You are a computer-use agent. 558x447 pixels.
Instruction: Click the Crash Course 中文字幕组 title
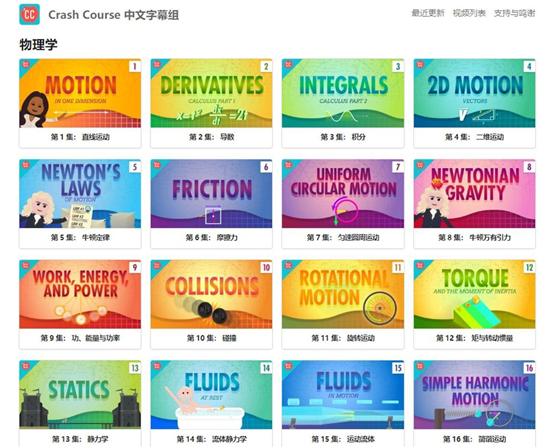tap(114, 15)
